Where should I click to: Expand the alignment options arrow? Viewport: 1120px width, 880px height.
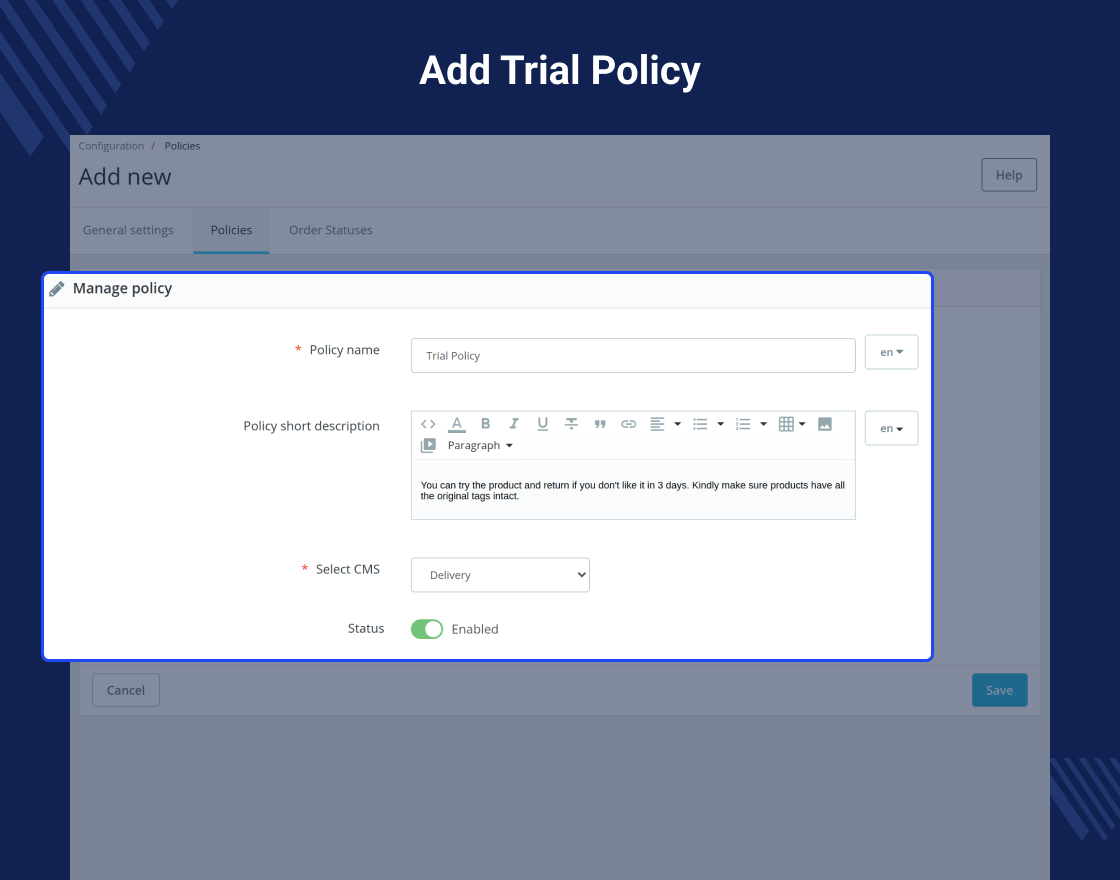[677, 424]
